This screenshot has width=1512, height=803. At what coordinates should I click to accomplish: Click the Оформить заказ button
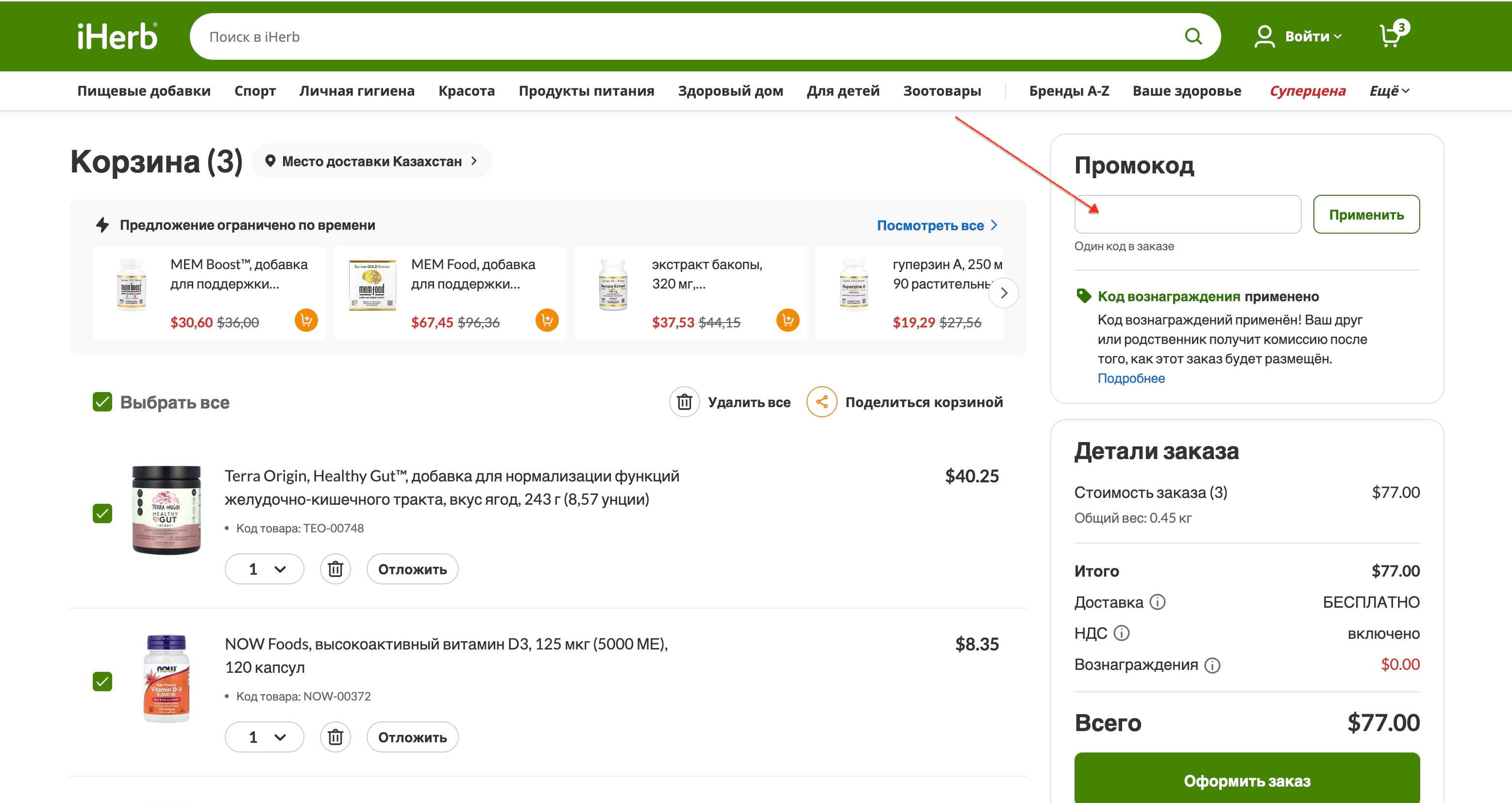click(x=1246, y=780)
